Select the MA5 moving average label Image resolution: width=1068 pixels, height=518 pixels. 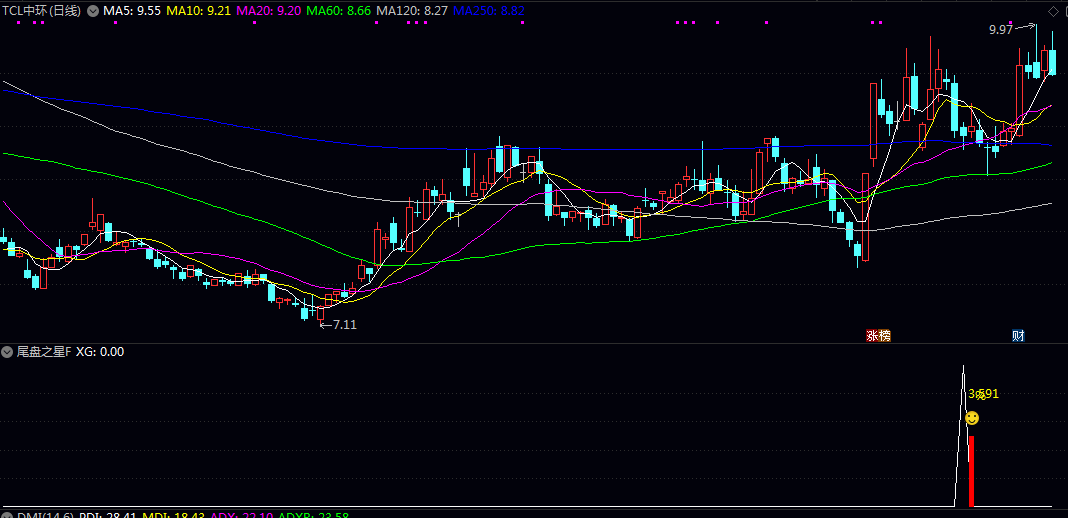[132, 11]
